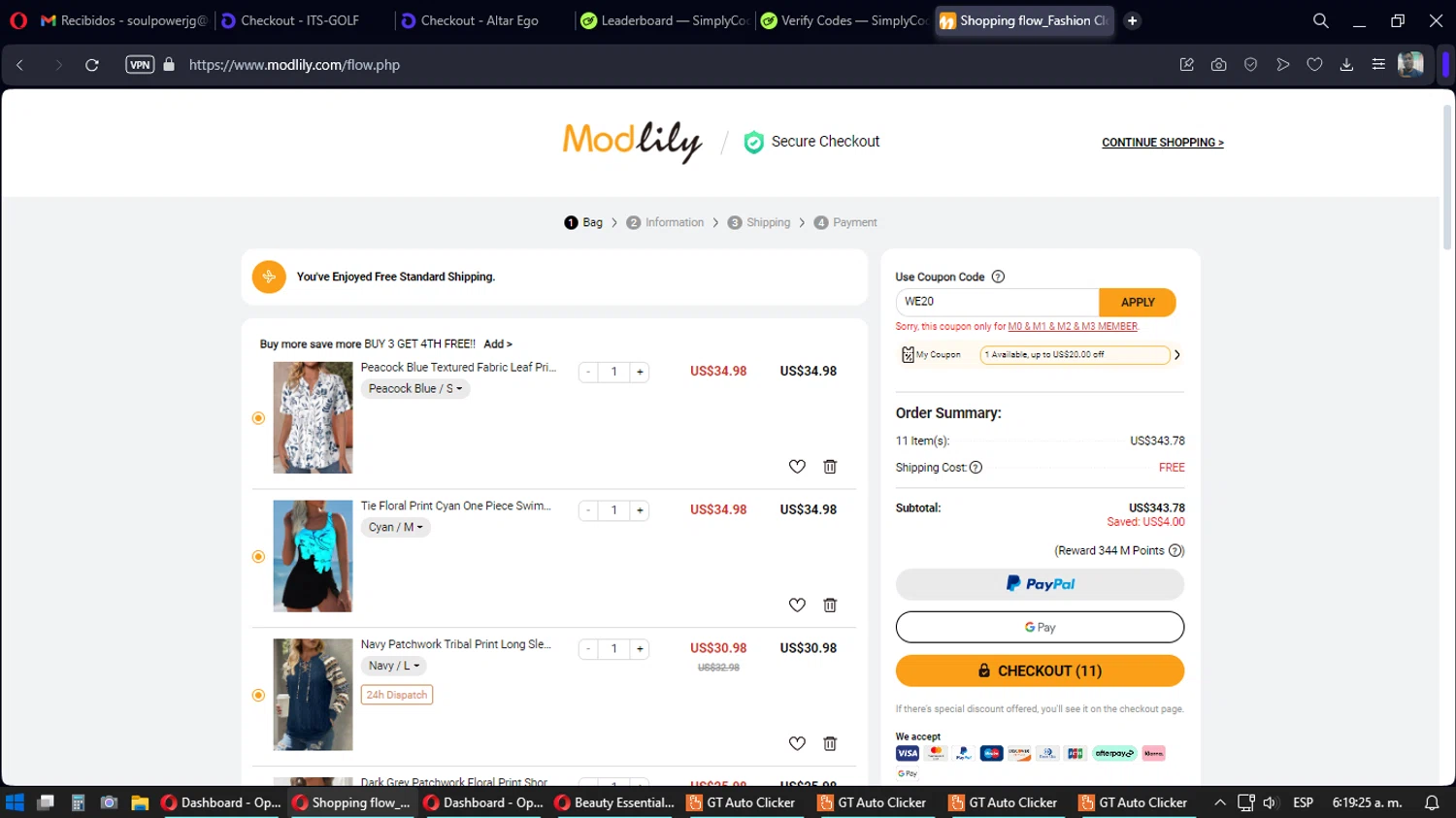Toggle selection radio for Navy Patchwork top
1456x818 pixels.
(258, 695)
